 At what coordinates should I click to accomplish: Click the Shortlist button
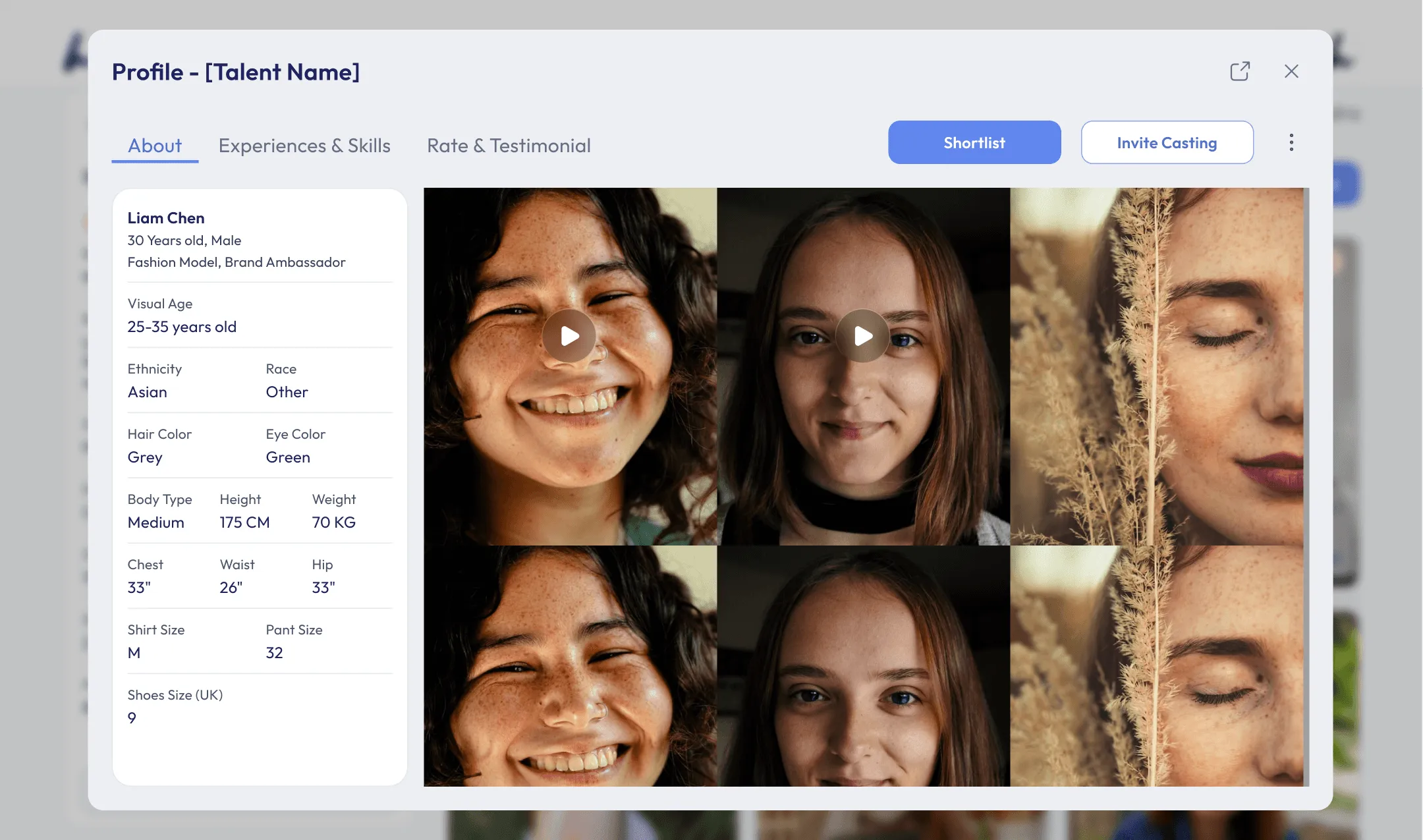(x=974, y=142)
